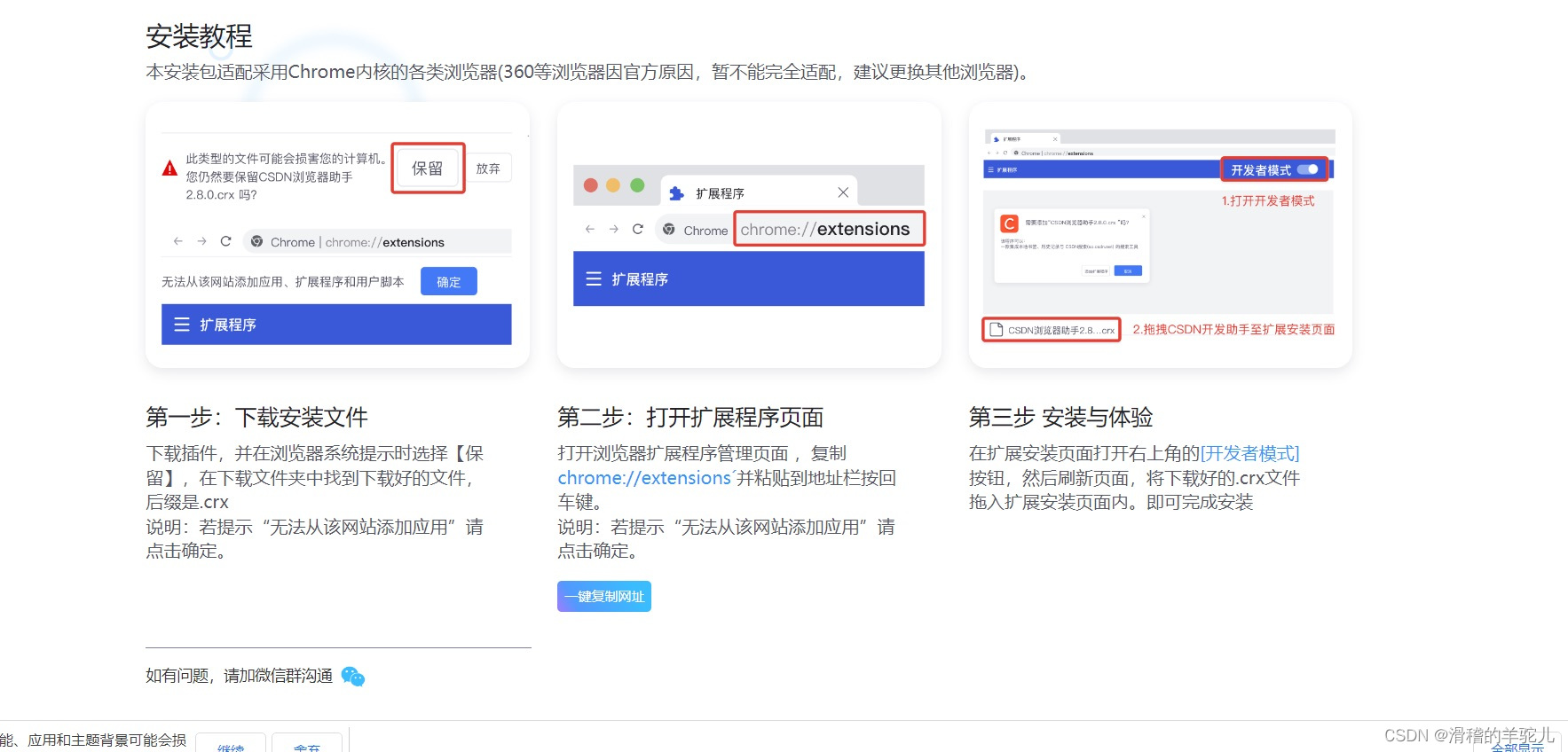Click the hamburger menu in step one 扩展程序 bar
Screen dimensions: 1568x752
pyautogui.click(x=182, y=325)
